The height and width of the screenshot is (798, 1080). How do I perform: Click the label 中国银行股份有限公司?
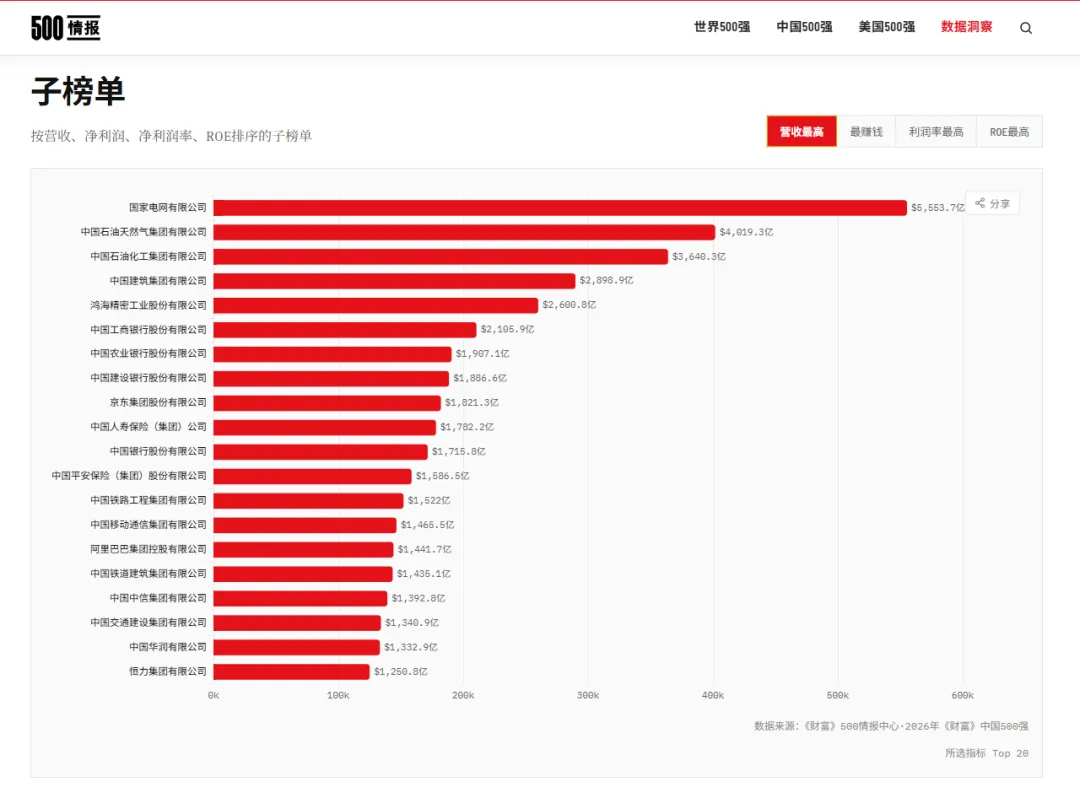(x=158, y=451)
